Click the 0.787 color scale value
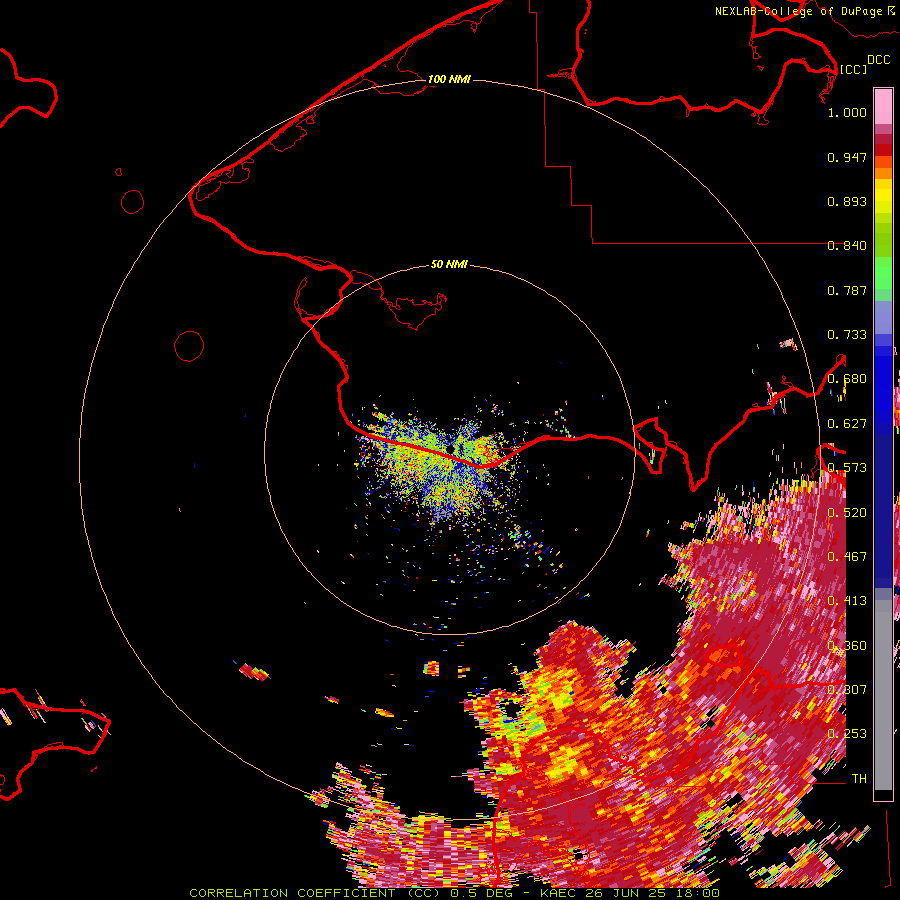The height and width of the screenshot is (900, 900). (847, 290)
